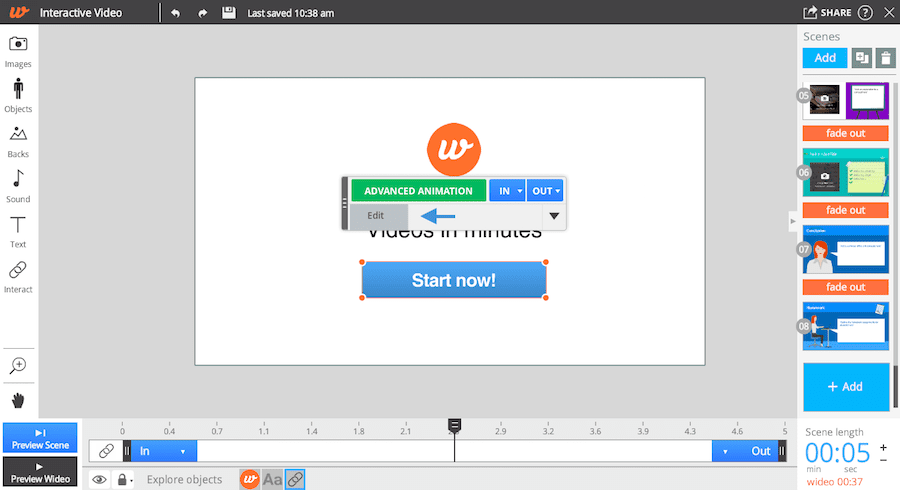Viewport: 900px width, 490px height.
Task: Close the editor with X
Action: click(889, 12)
